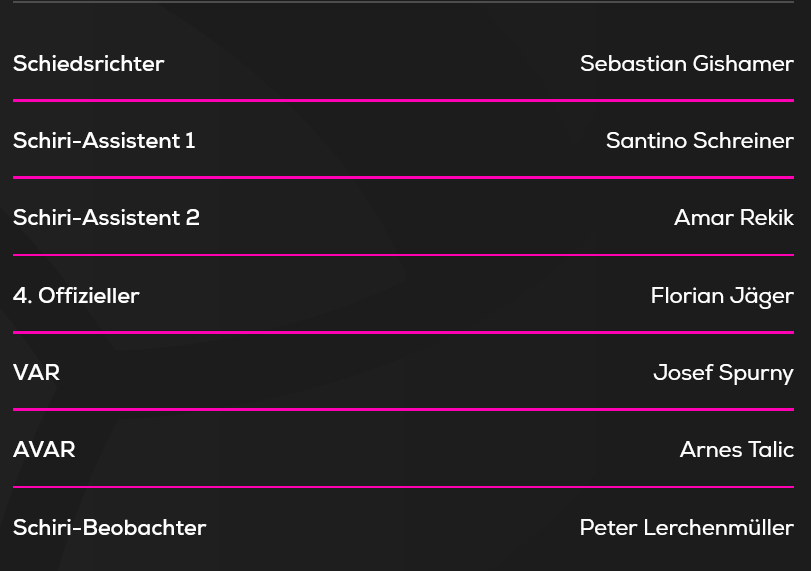Open Arnes Talic's name
This screenshot has height=571, width=811.
(737, 450)
